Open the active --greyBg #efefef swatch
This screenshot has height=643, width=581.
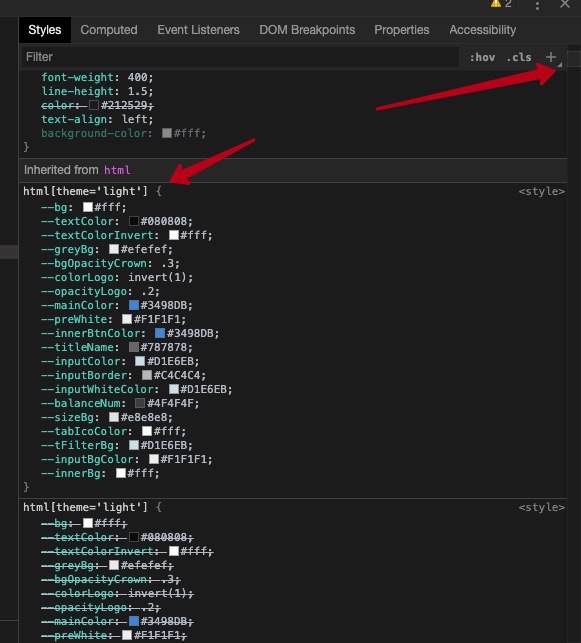coord(114,249)
